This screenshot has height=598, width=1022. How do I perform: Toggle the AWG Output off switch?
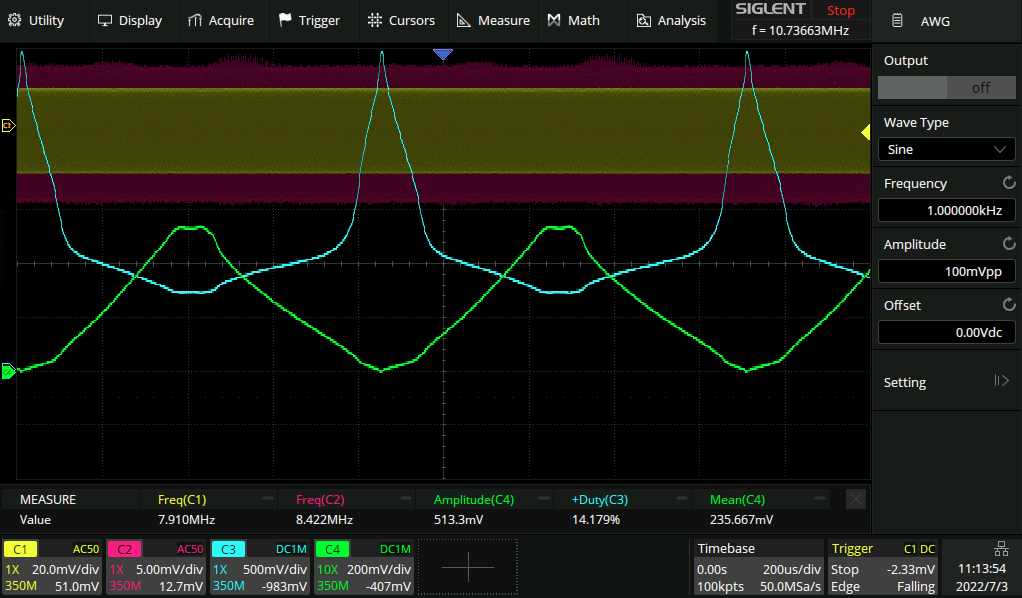coord(946,88)
